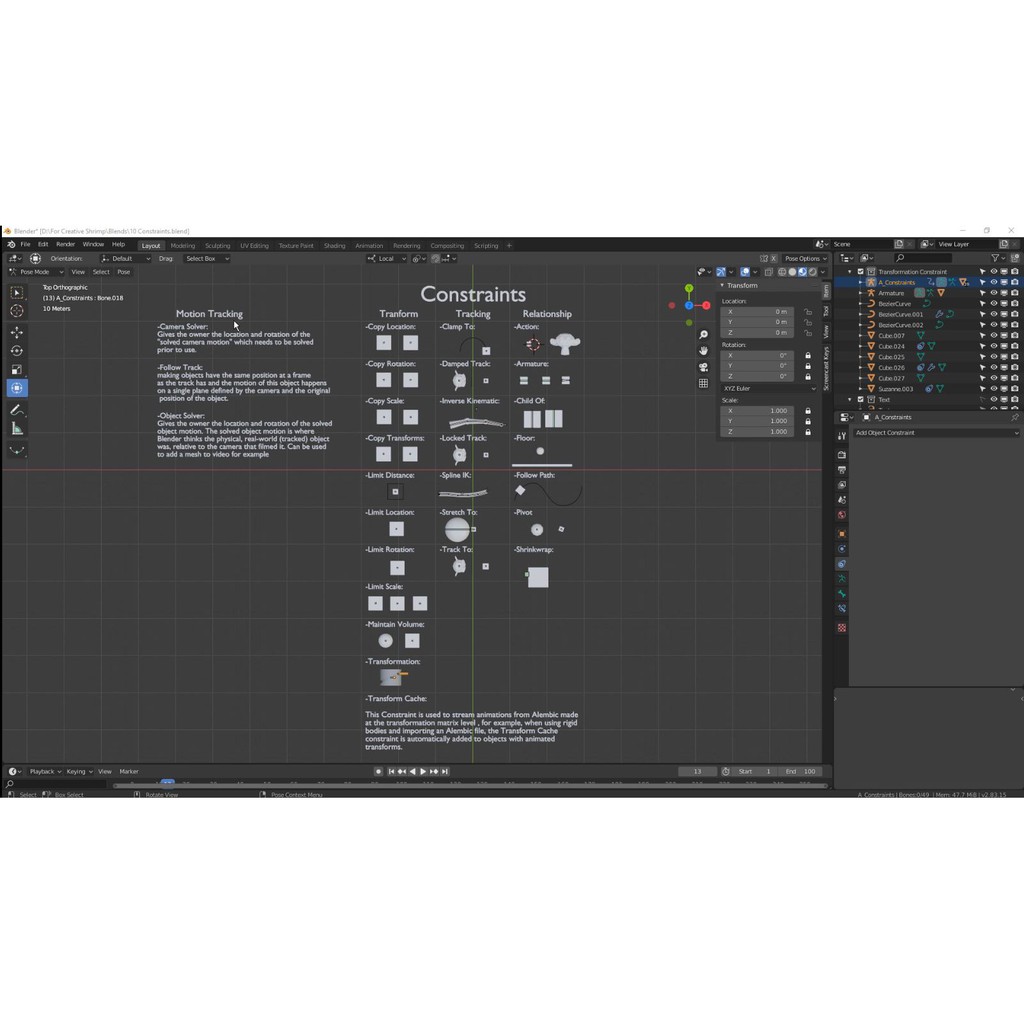This screenshot has height=1024, width=1024.
Task: Click the Pose Options button
Action: [x=802, y=258]
